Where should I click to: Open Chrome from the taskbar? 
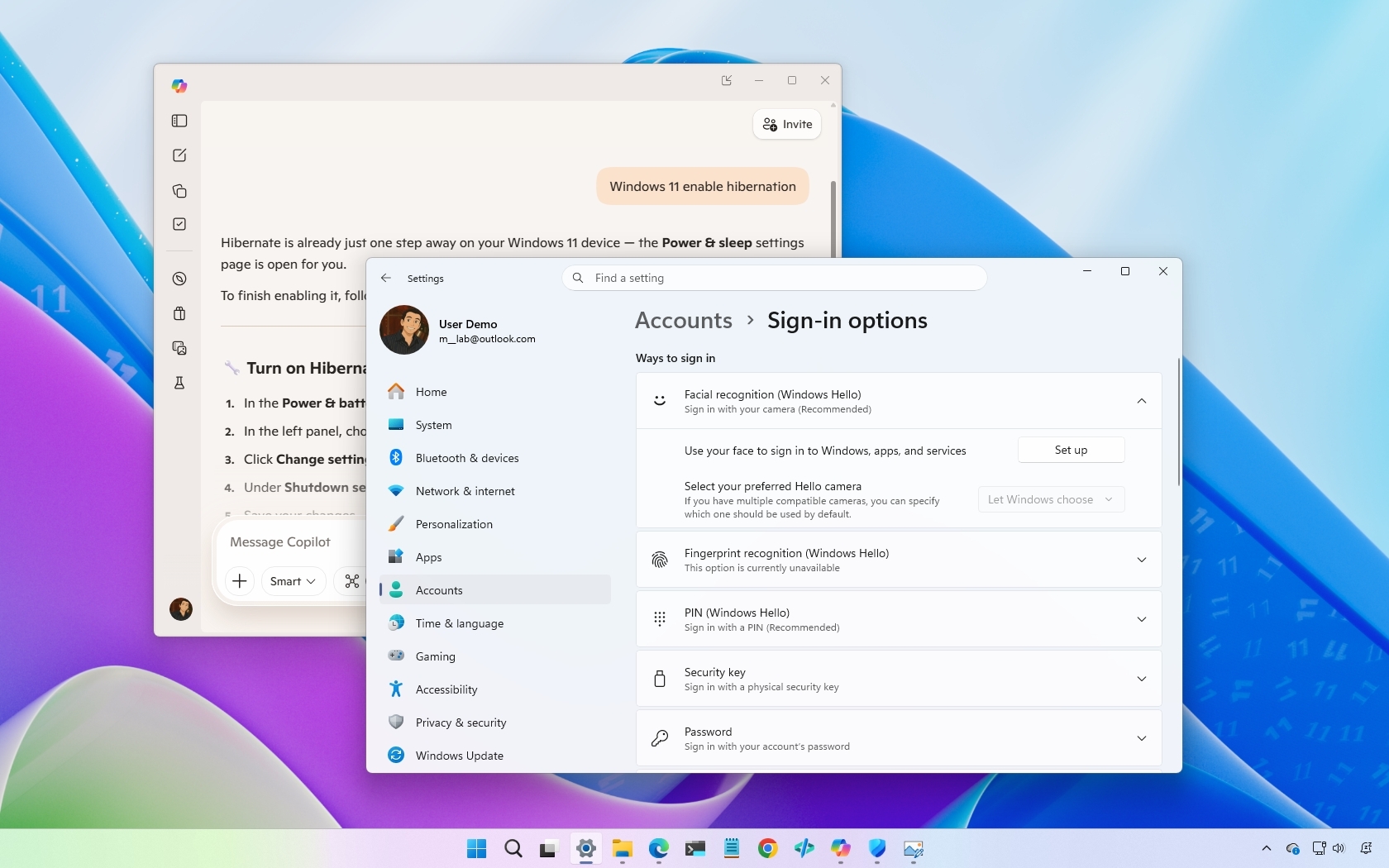pyautogui.click(x=767, y=849)
